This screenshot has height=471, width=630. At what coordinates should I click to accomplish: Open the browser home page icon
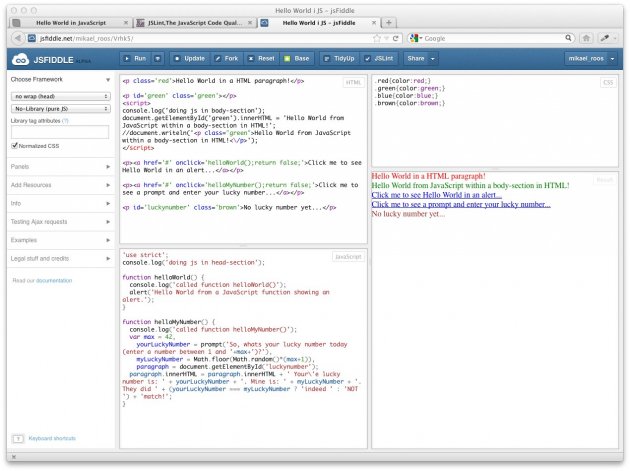pos(586,38)
